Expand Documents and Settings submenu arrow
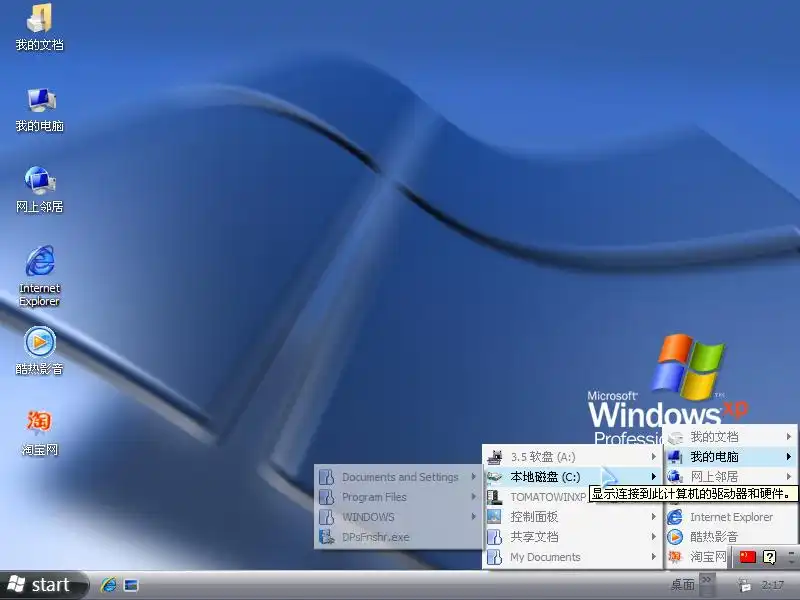The height and width of the screenshot is (600, 800). tap(473, 477)
